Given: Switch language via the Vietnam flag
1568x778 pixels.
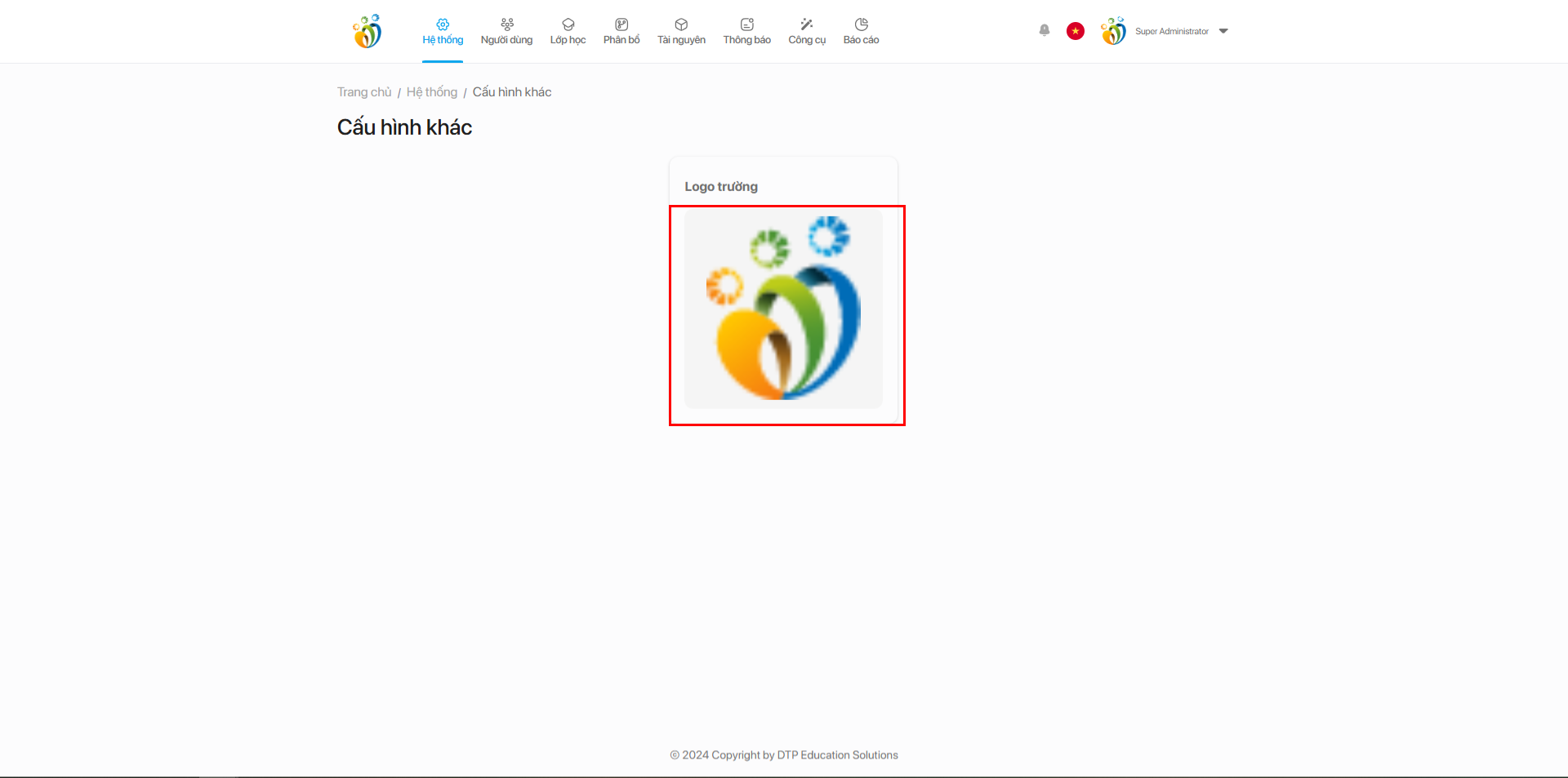Looking at the screenshot, I should pyautogui.click(x=1076, y=31).
